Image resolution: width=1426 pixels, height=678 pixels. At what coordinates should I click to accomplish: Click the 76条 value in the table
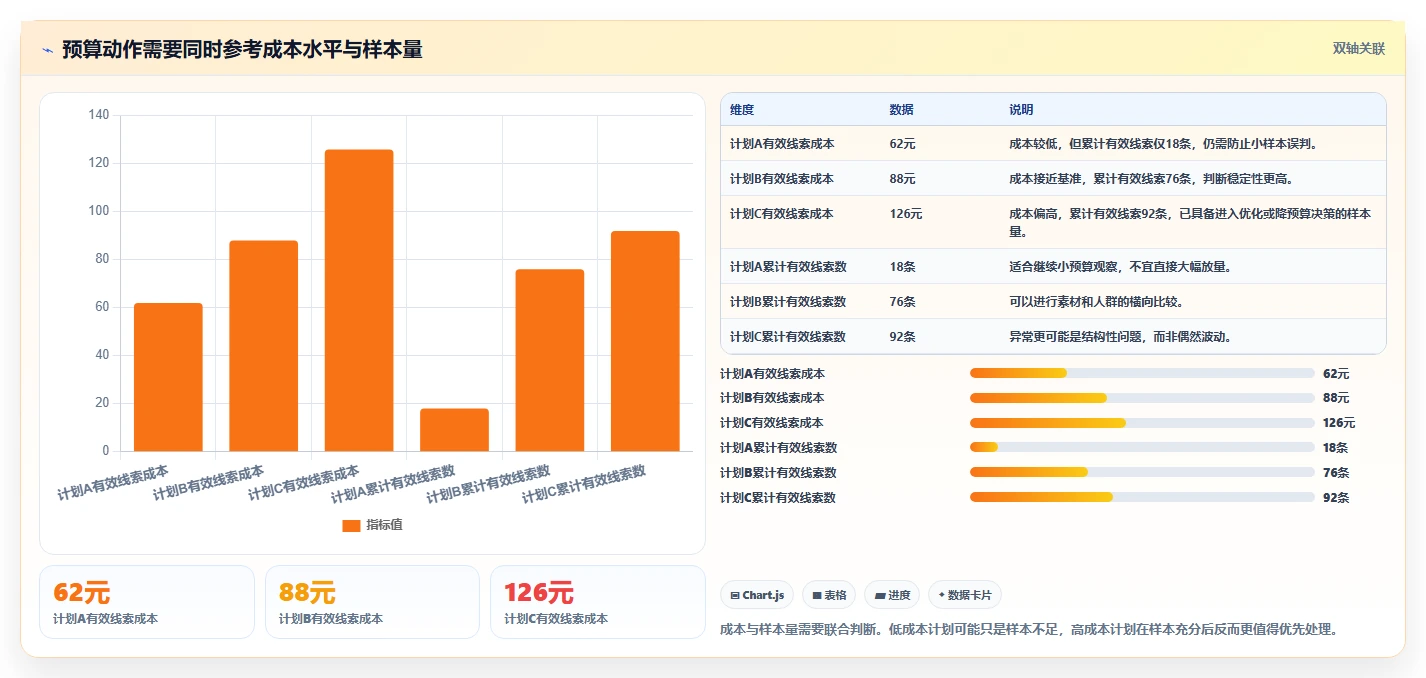coord(902,302)
